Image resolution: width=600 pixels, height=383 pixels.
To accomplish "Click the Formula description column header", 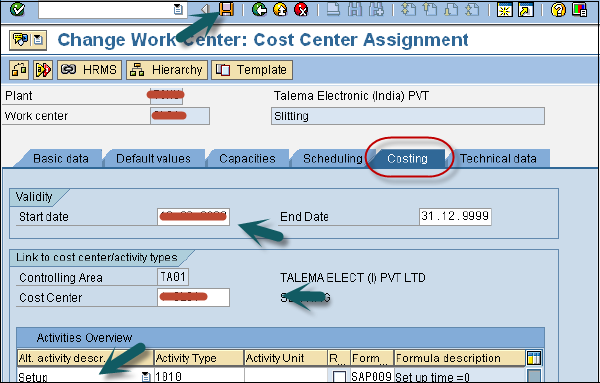I will pyautogui.click(x=460, y=358).
